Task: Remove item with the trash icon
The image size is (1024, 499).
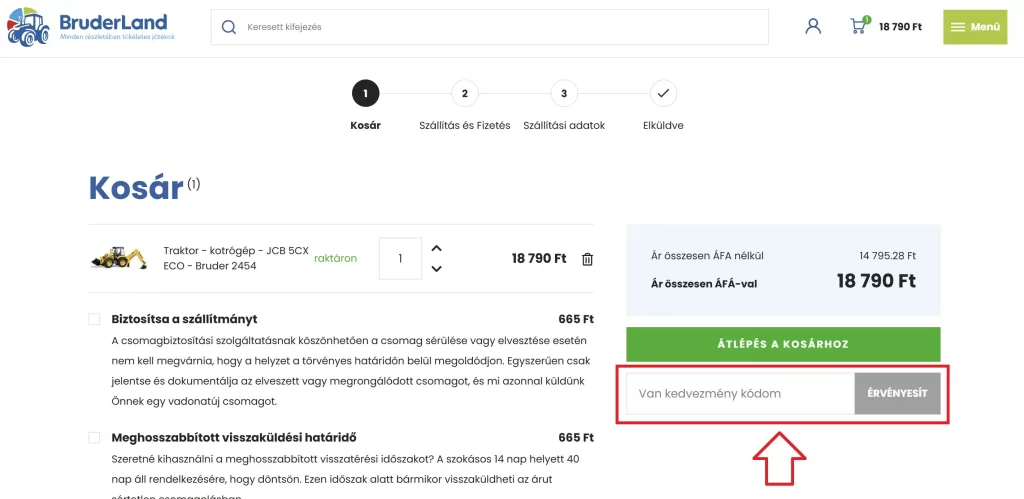Action: (588, 259)
